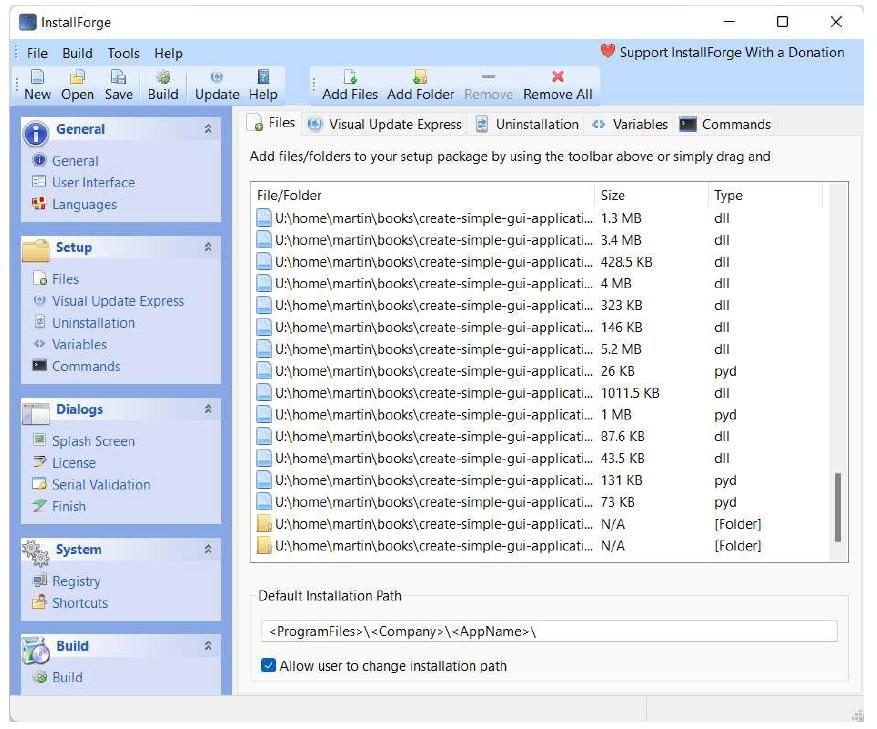The width and height of the screenshot is (877, 729).
Task: Open toolbar Help icon
Action: tap(263, 78)
